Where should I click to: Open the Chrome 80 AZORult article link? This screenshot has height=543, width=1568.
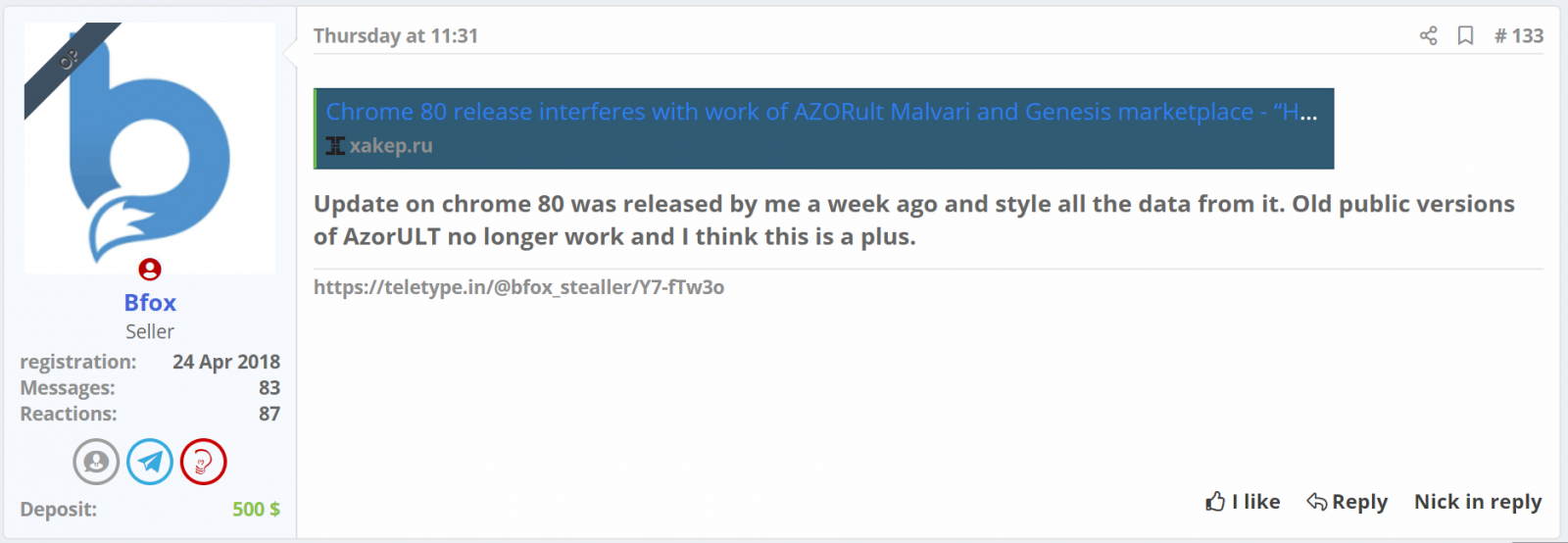[821, 112]
